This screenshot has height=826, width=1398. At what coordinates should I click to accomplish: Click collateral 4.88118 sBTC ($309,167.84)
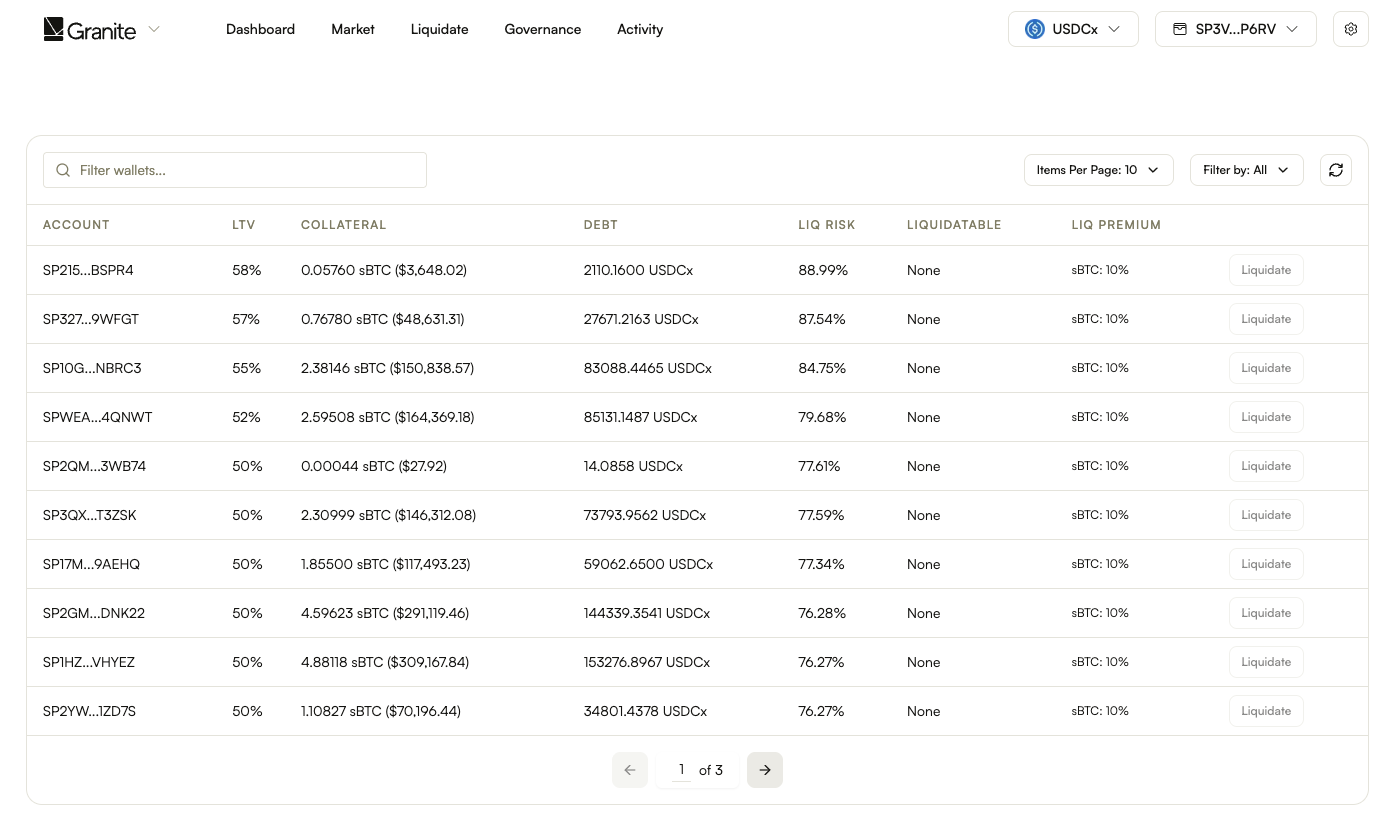point(385,662)
